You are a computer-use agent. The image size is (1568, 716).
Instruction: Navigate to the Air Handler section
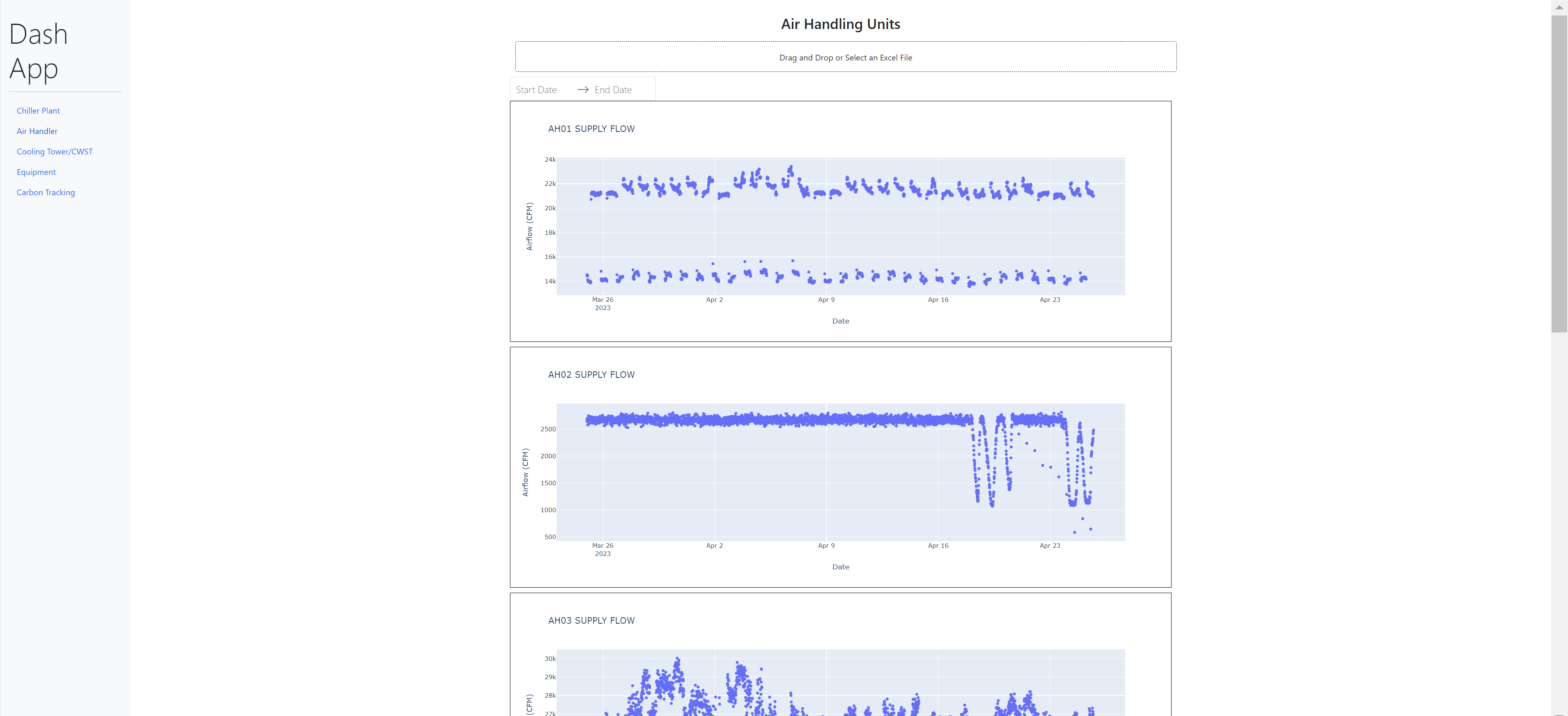(36, 131)
